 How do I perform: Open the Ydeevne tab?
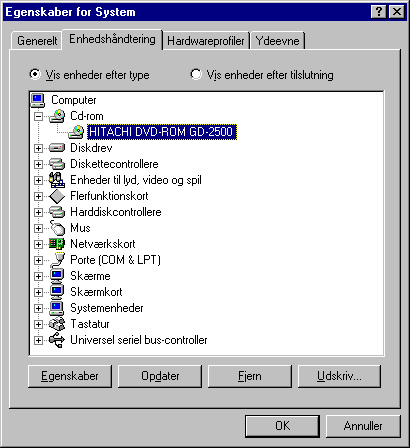[x=277, y=41]
